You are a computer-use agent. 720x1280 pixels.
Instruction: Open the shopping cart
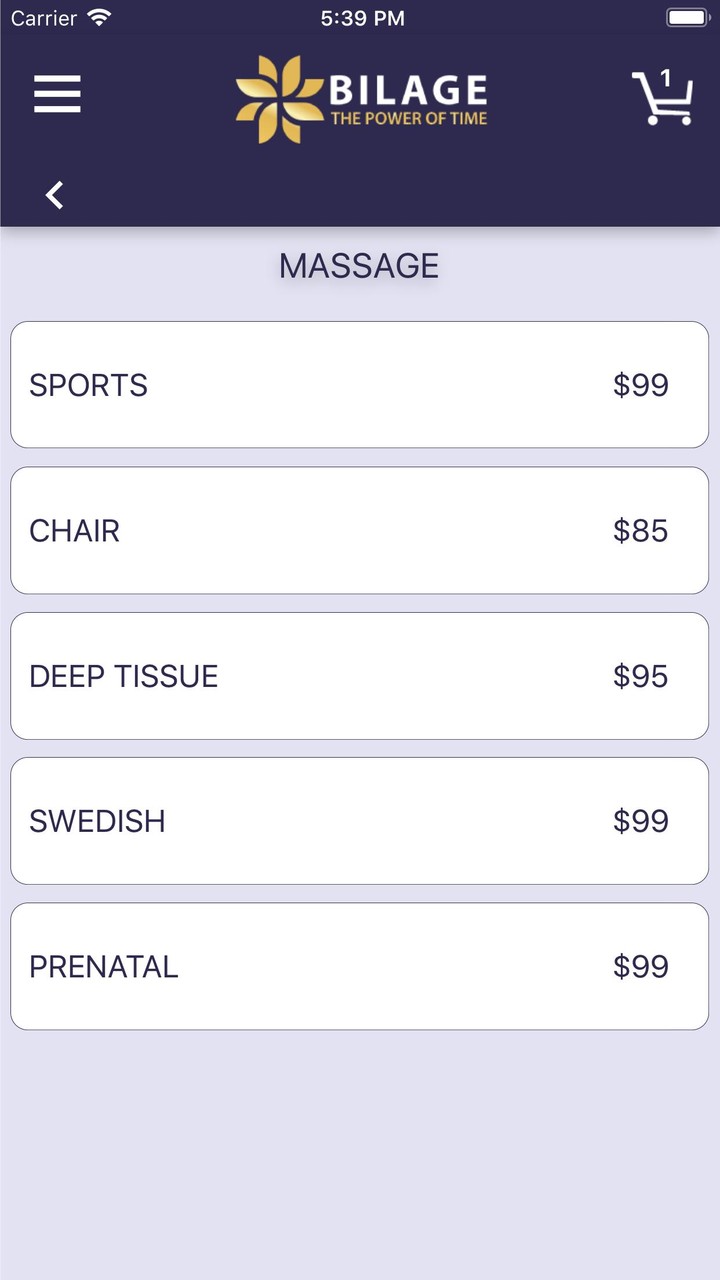point(662,101)
